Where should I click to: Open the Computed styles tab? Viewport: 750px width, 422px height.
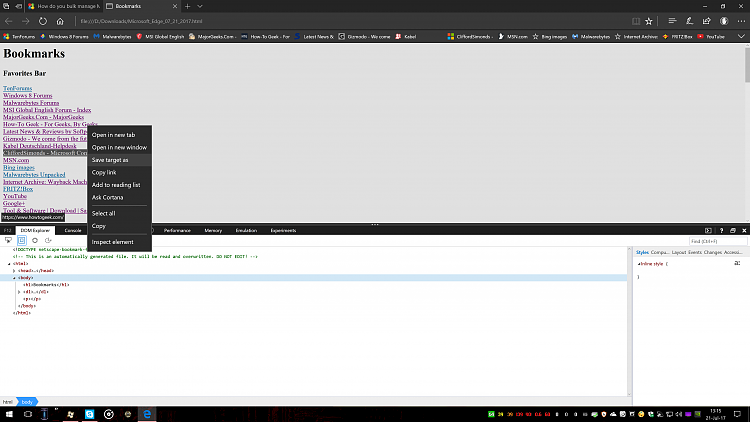[660, 252]
